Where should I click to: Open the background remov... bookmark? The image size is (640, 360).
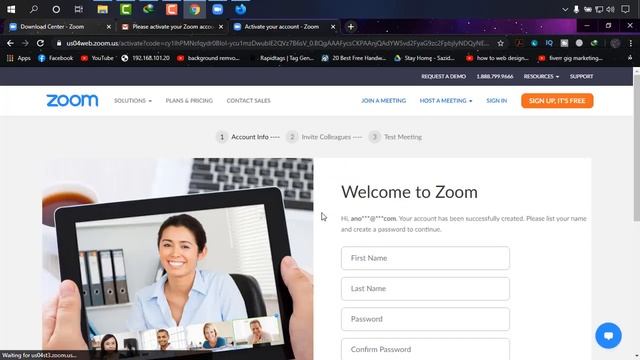click(x=209, y=58)
